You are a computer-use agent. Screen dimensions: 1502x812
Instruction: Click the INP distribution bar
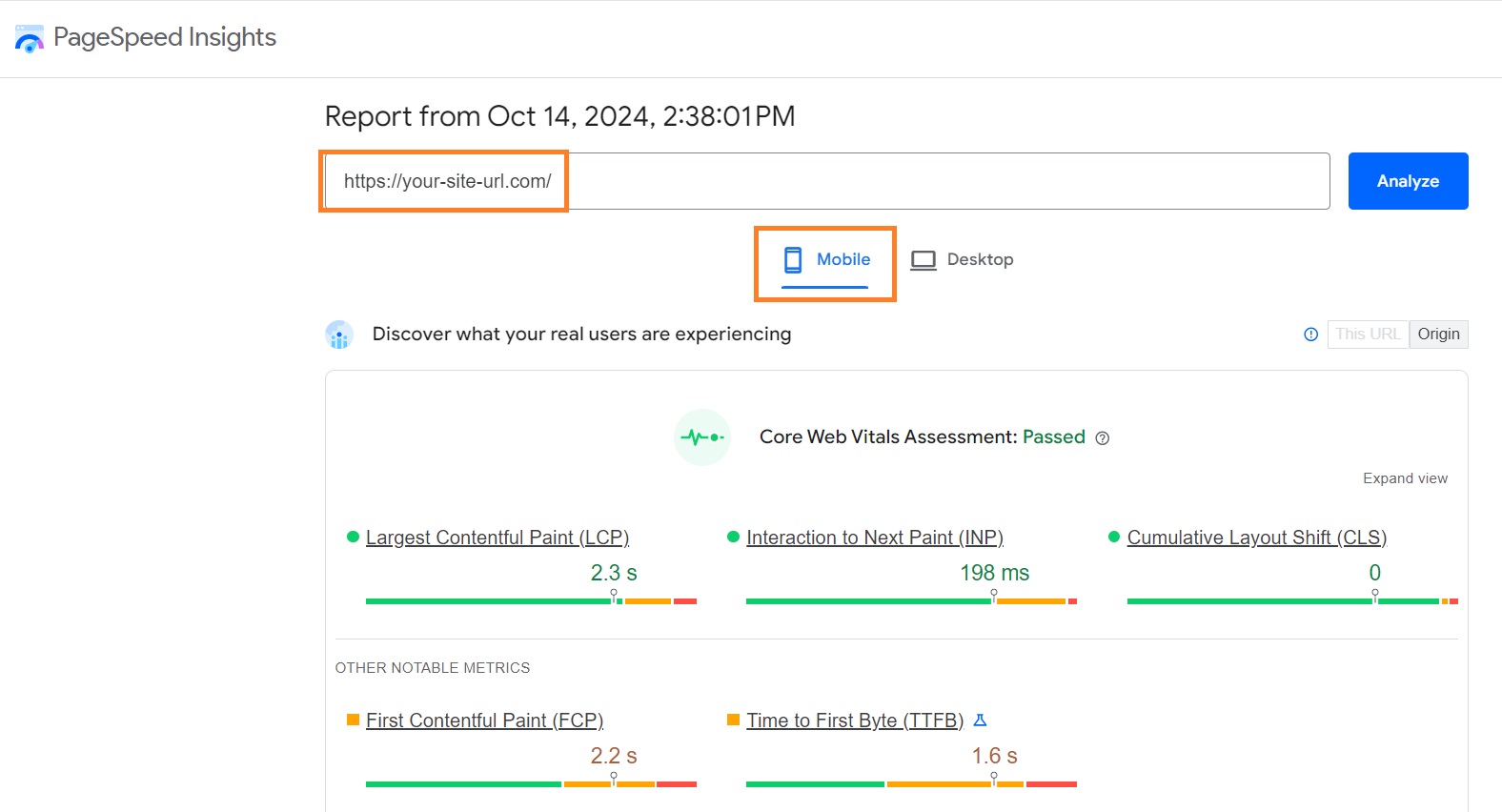(x=911, y=601)
